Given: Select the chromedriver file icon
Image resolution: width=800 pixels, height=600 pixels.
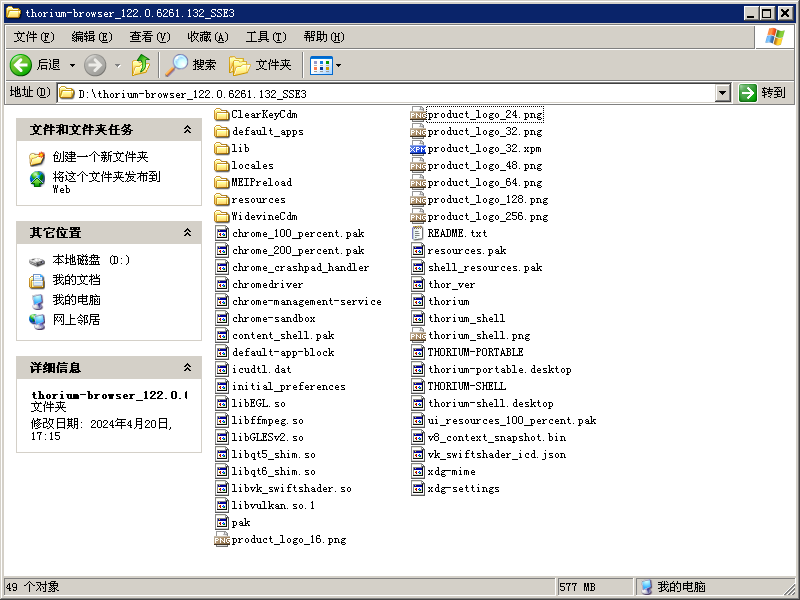Looking at the screenshot, I should tap(222, 285).
